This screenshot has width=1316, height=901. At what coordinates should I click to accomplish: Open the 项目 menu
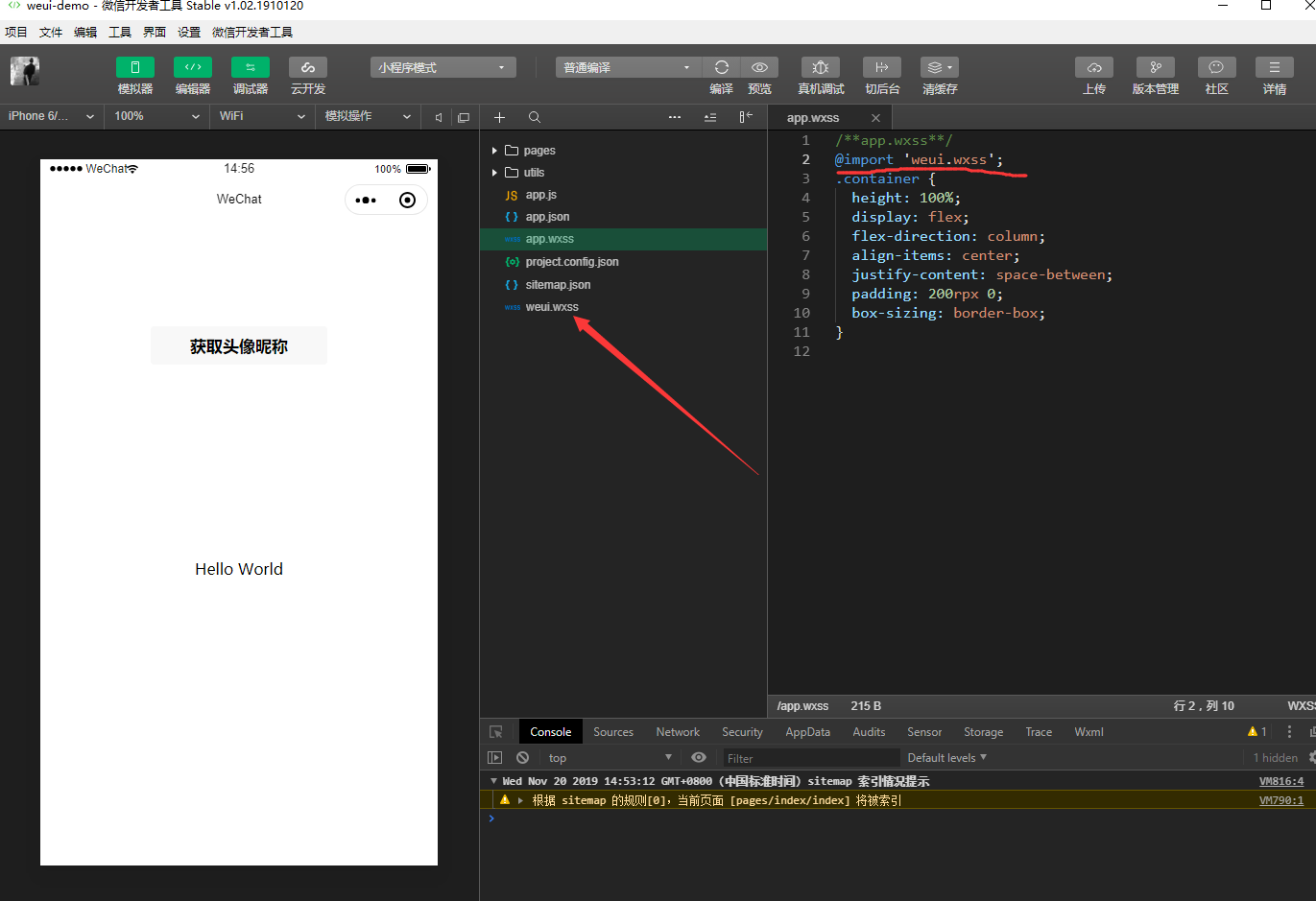16,33
